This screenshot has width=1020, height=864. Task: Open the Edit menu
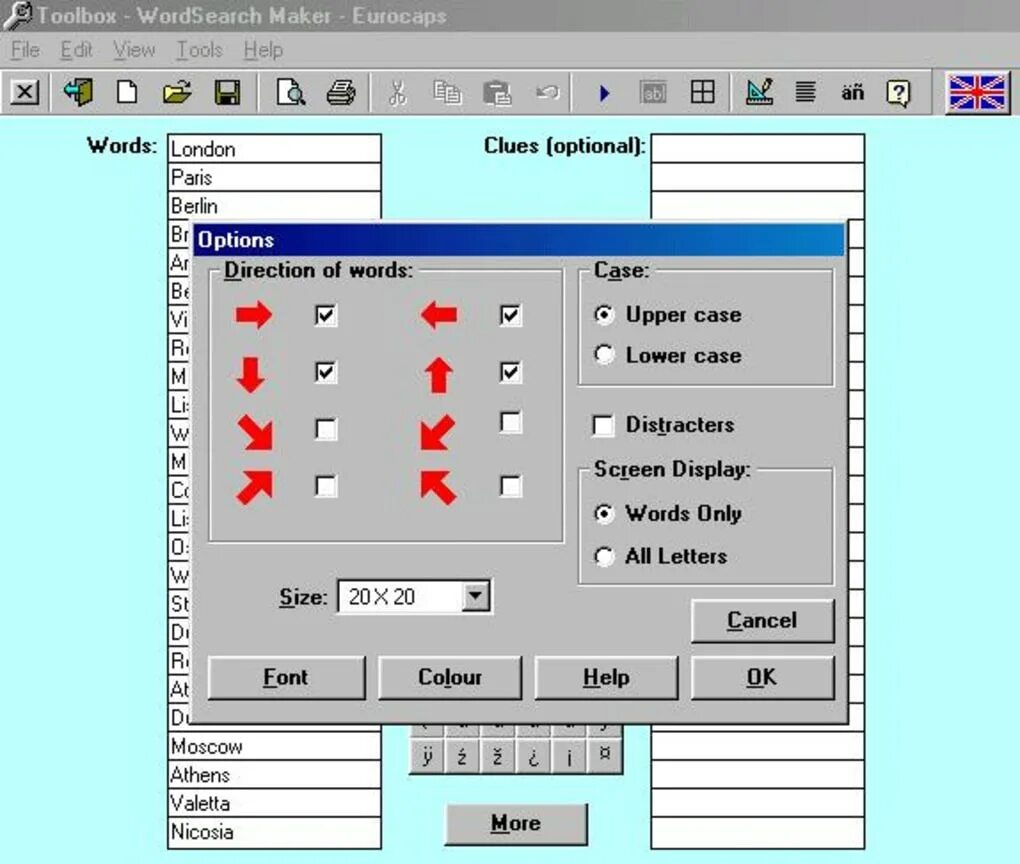point(76,50)
